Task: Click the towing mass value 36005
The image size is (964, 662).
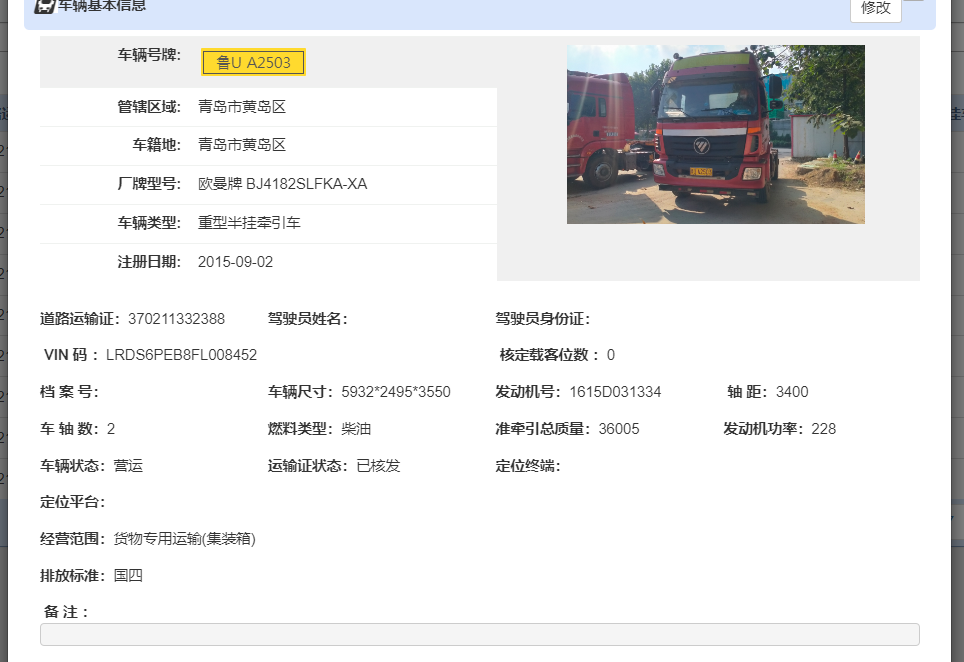Action: pos(618,429)
